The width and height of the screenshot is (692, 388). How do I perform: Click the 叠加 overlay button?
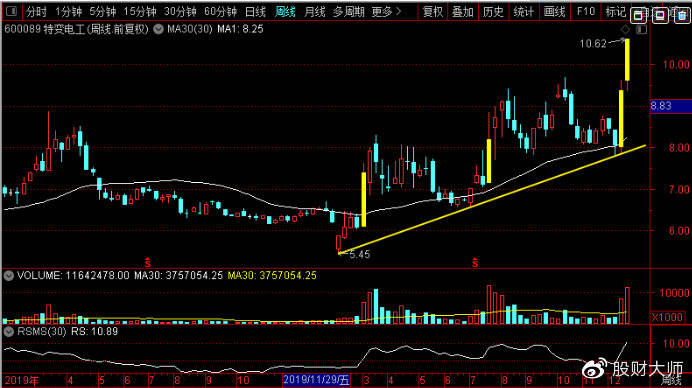463,12
